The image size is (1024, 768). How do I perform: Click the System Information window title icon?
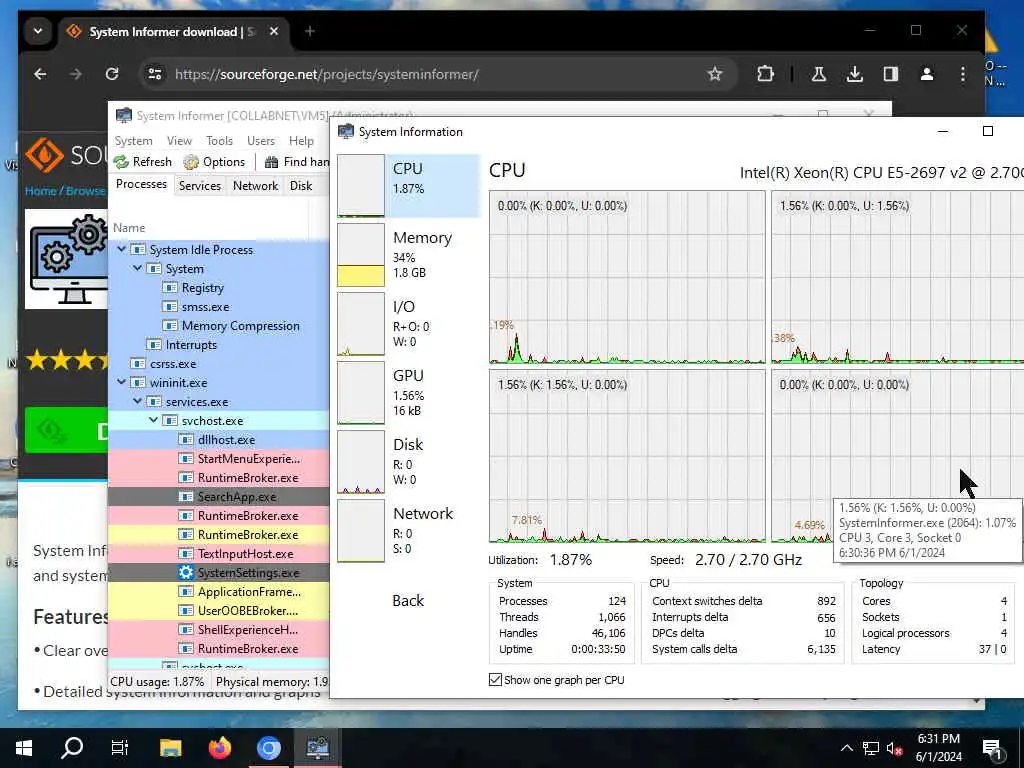(345, 131)
